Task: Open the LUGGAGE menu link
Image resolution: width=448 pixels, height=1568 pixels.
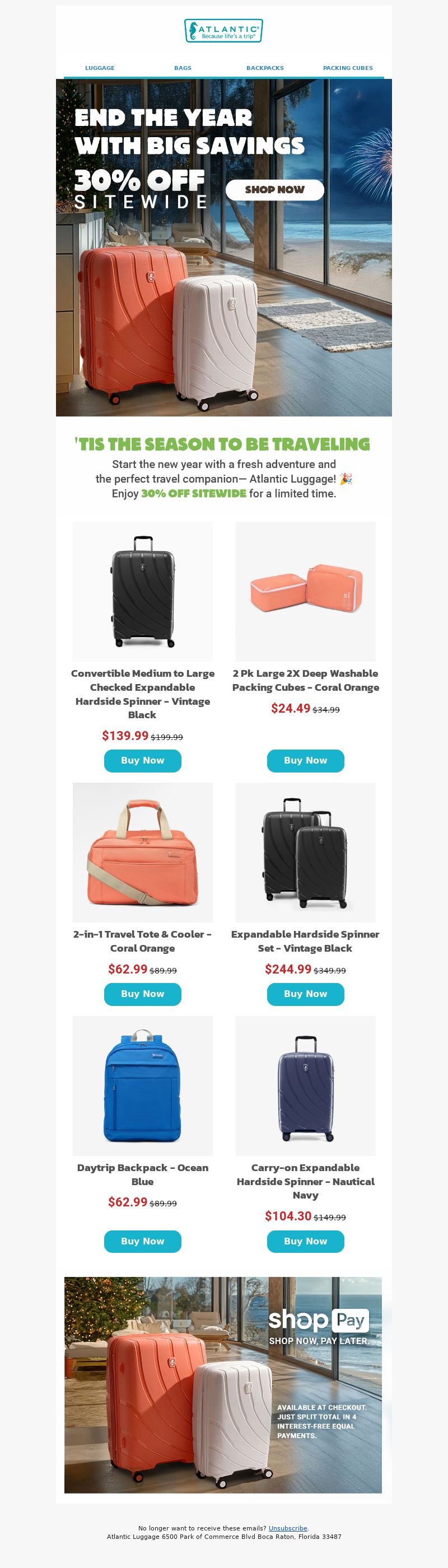Action: click(x=100, y=68)
